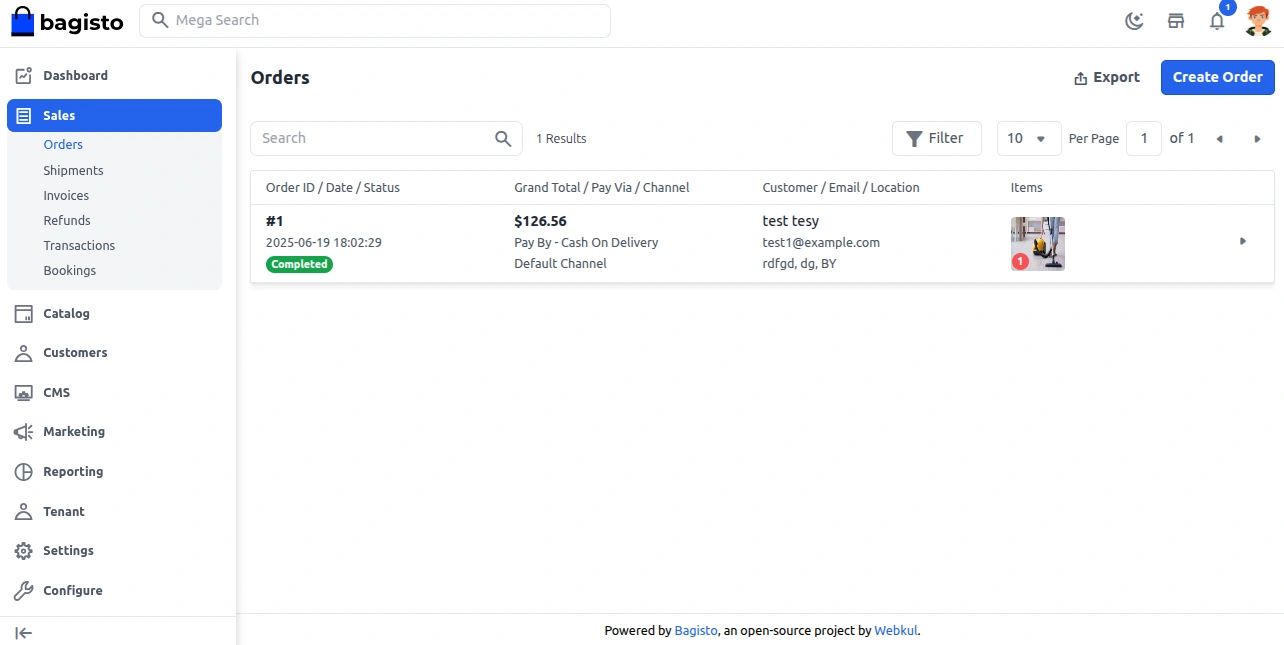The width and height of the screenshot is (1284, 645).
Task: Expand the per-page count dropdown
Action: point(1029,139)
